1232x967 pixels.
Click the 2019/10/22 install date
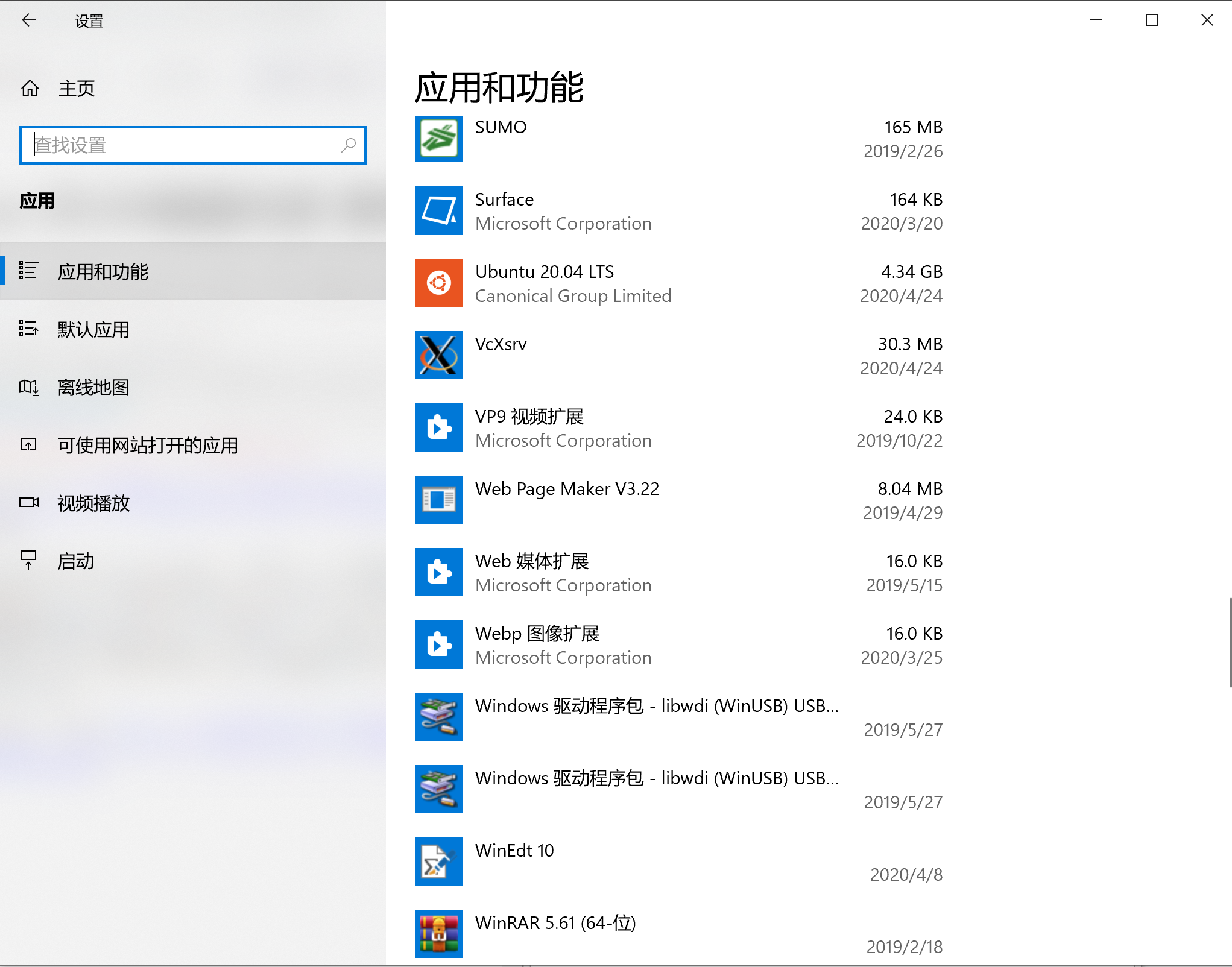[899, 441]
